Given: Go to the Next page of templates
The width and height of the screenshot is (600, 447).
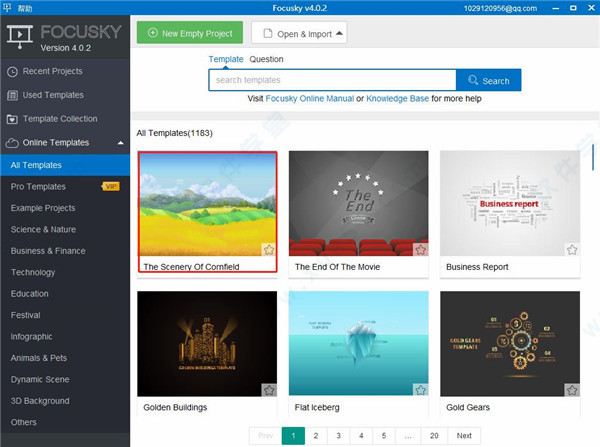Looking at the screenshot, I should click(x=464, y=436).
